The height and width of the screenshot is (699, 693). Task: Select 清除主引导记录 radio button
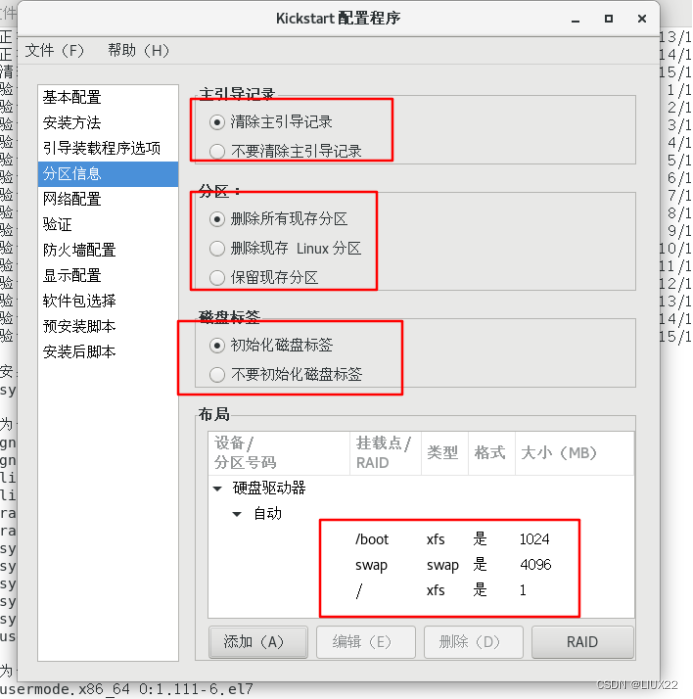point(217,122)
